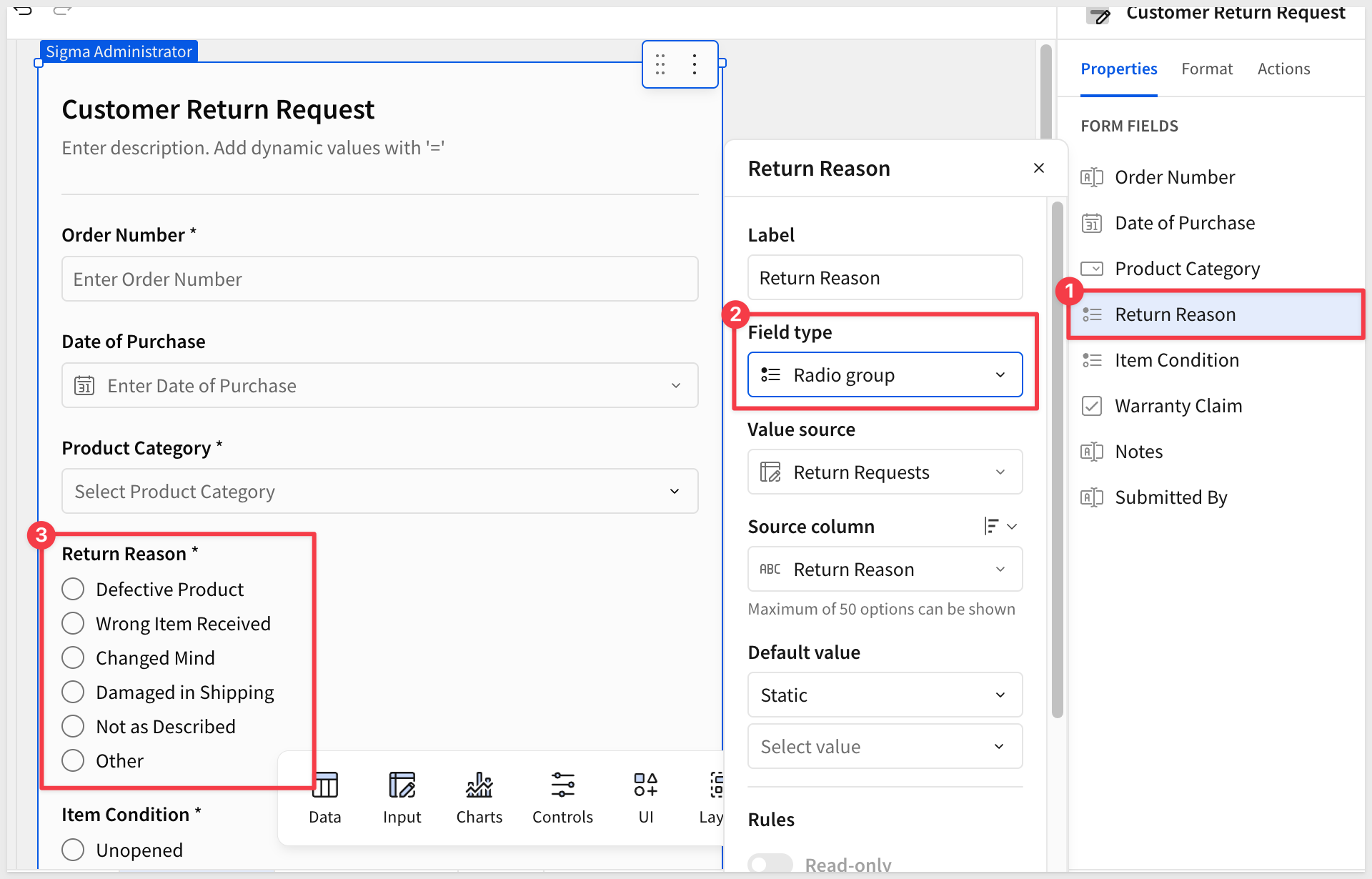Click the Return Reason panel scrollbar
1372x879 pixels.
click(x=1058, y=457)
